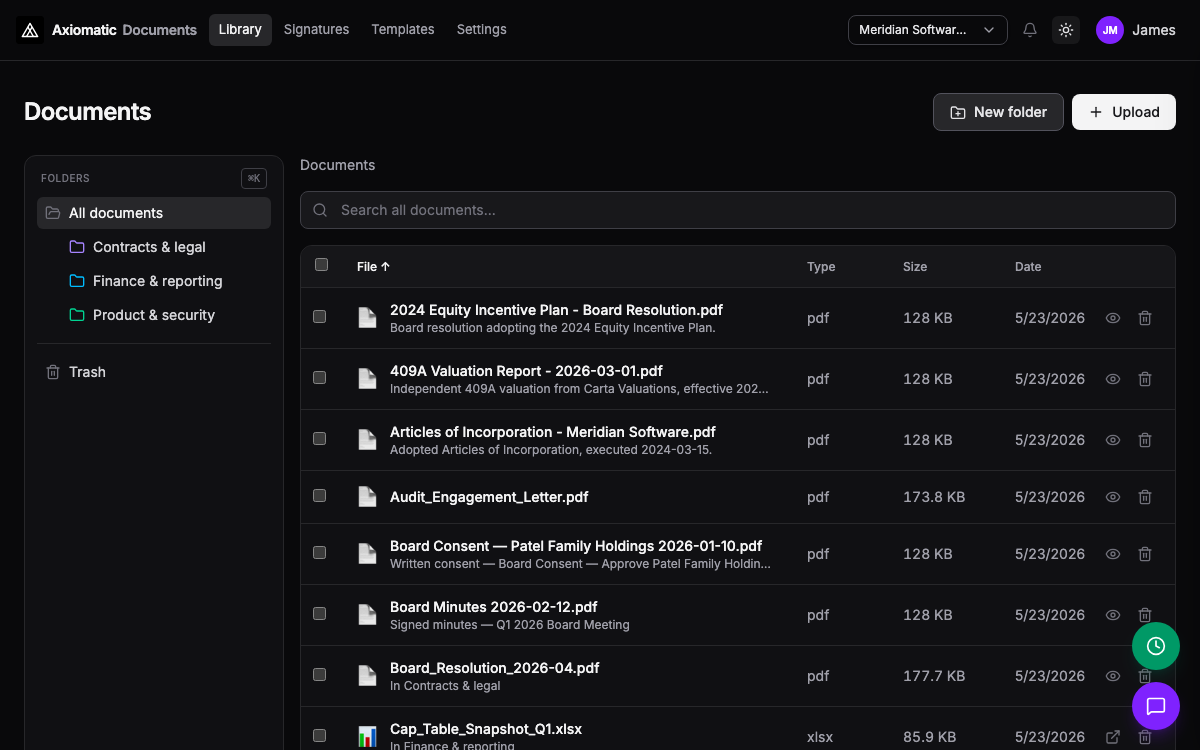This screenshot has width=1200, height=750.
Task: Open the Meridian Software workspace dropdown
Action: [928, 30]
